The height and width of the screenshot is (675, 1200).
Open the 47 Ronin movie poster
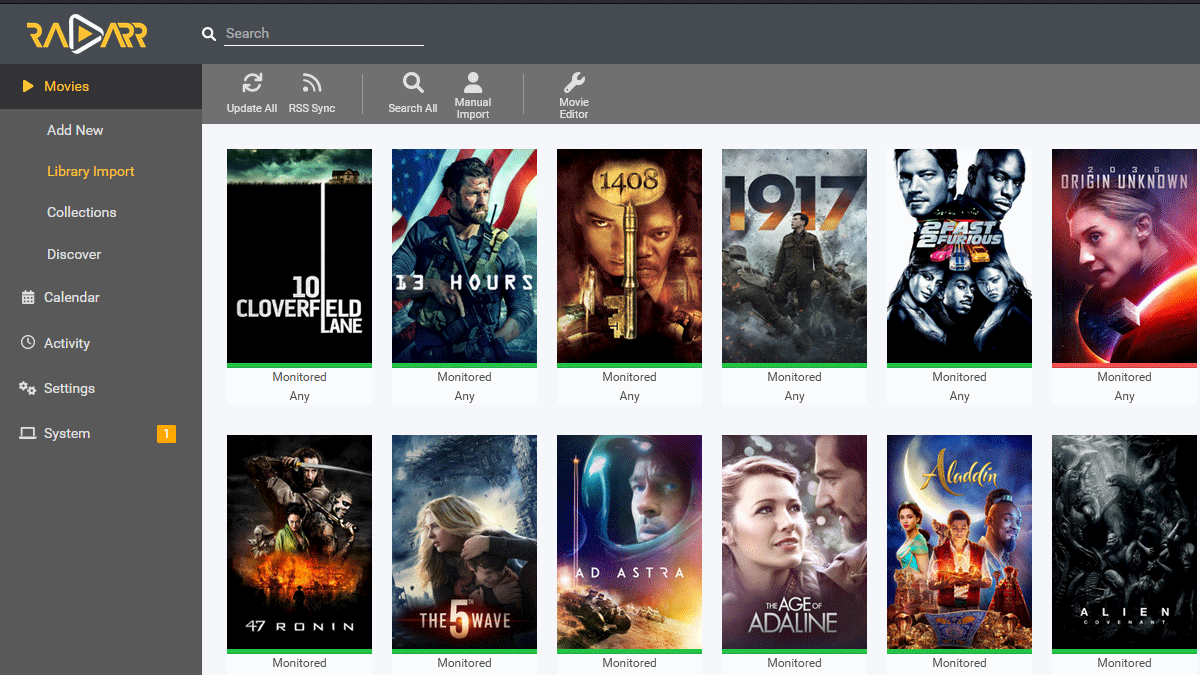[x=299, y=542]
